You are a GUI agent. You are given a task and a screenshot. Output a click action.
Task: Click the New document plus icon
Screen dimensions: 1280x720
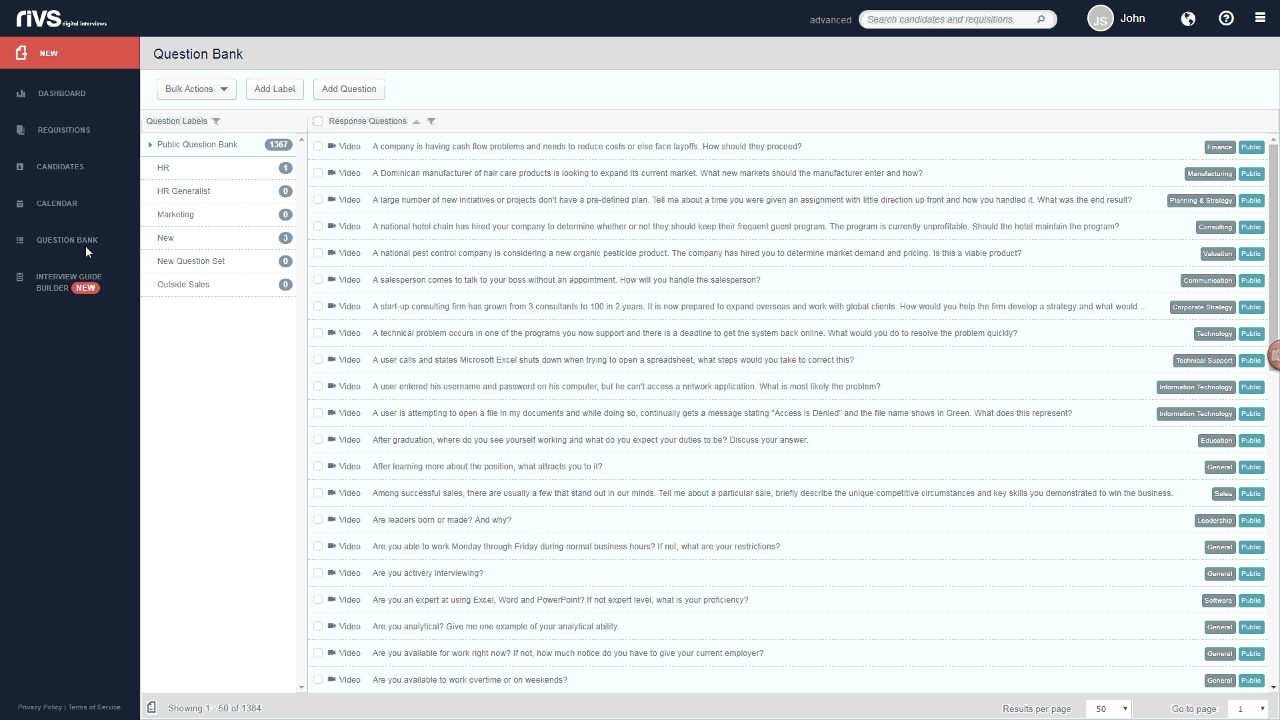pyautogui.click(x=21, y=53)
